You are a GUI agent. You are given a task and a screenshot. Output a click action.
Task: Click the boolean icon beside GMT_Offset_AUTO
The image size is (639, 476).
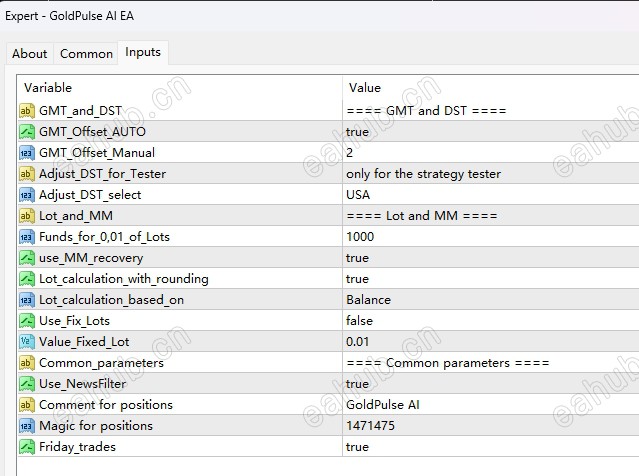26,132
